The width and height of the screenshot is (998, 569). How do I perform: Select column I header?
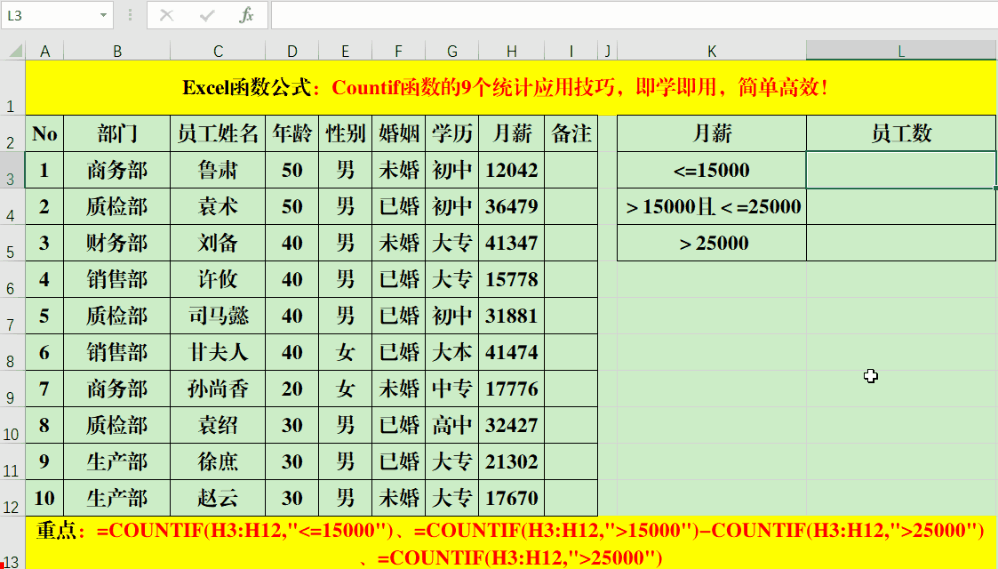coord(571,51)
